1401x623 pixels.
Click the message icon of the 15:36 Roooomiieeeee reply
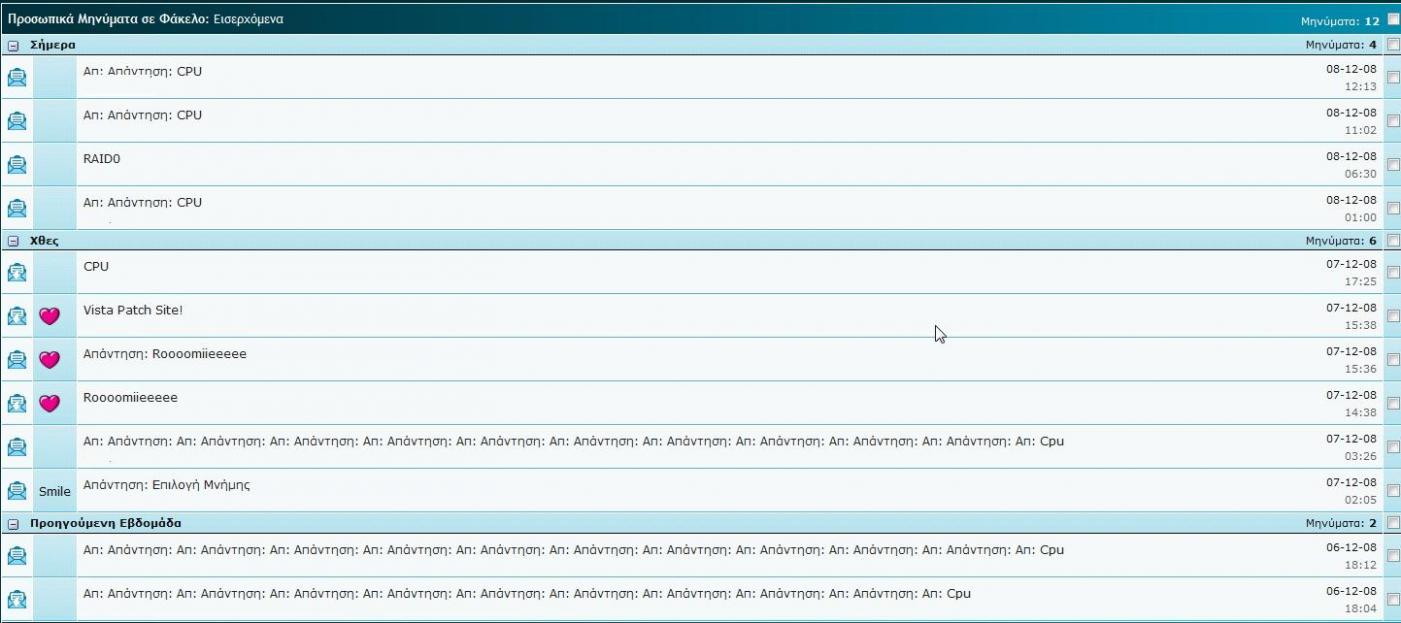click(17, 359)
